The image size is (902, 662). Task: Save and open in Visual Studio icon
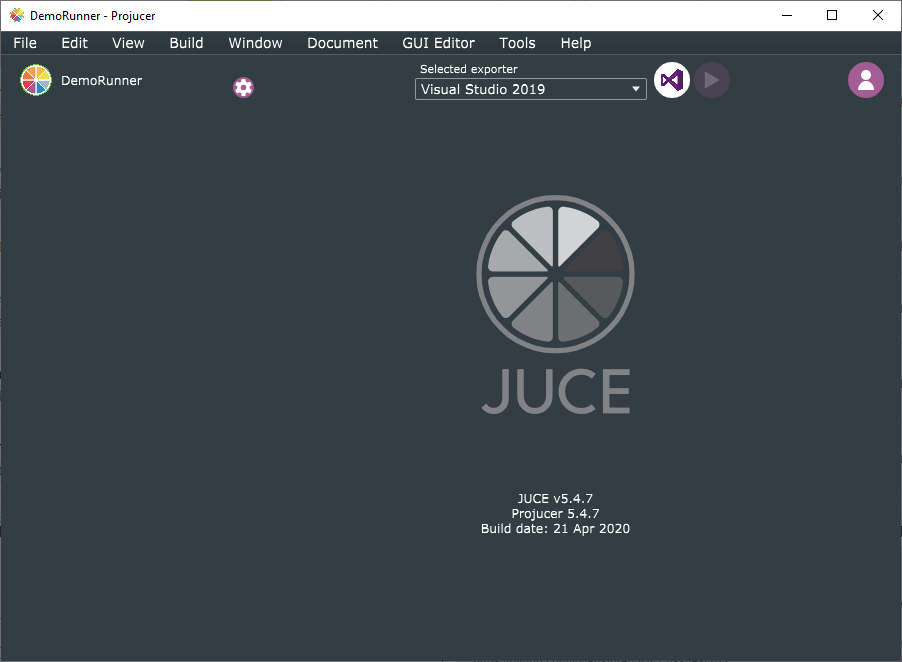671,80
